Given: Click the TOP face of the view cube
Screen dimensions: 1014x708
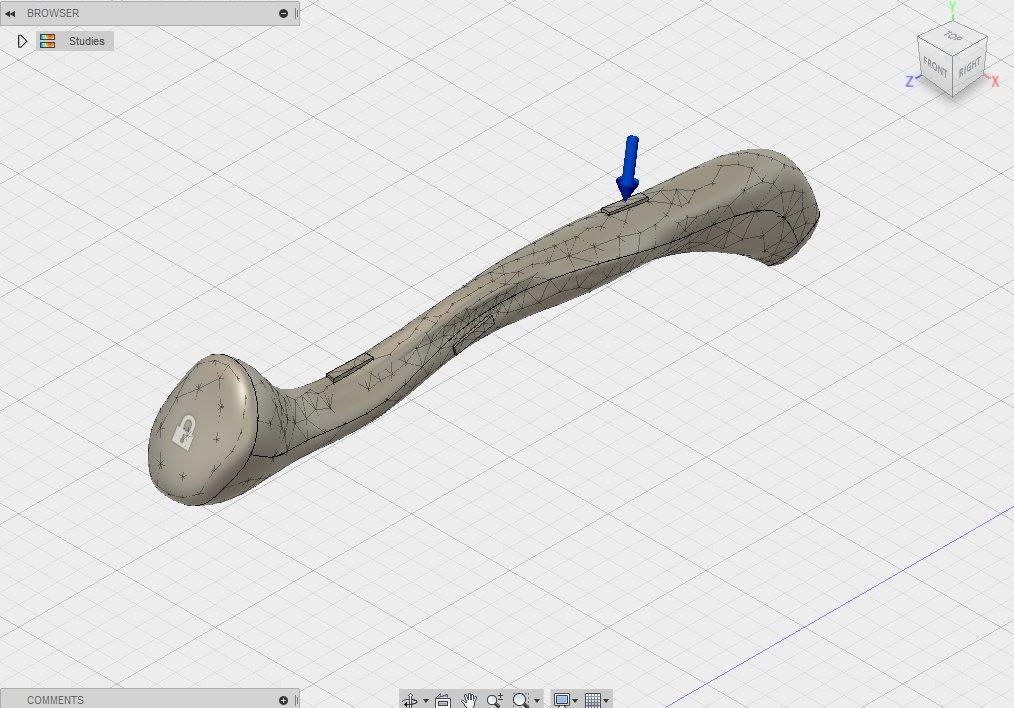Looking at the screenshot, I should (953, 36).
